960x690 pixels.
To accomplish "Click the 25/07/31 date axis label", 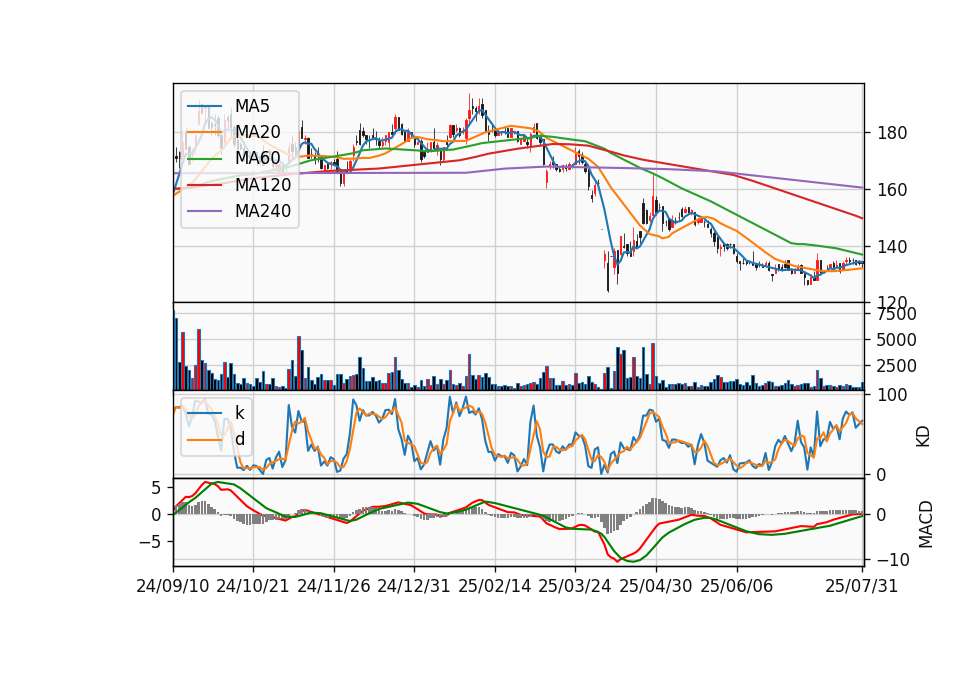I will tap(861, 587).
